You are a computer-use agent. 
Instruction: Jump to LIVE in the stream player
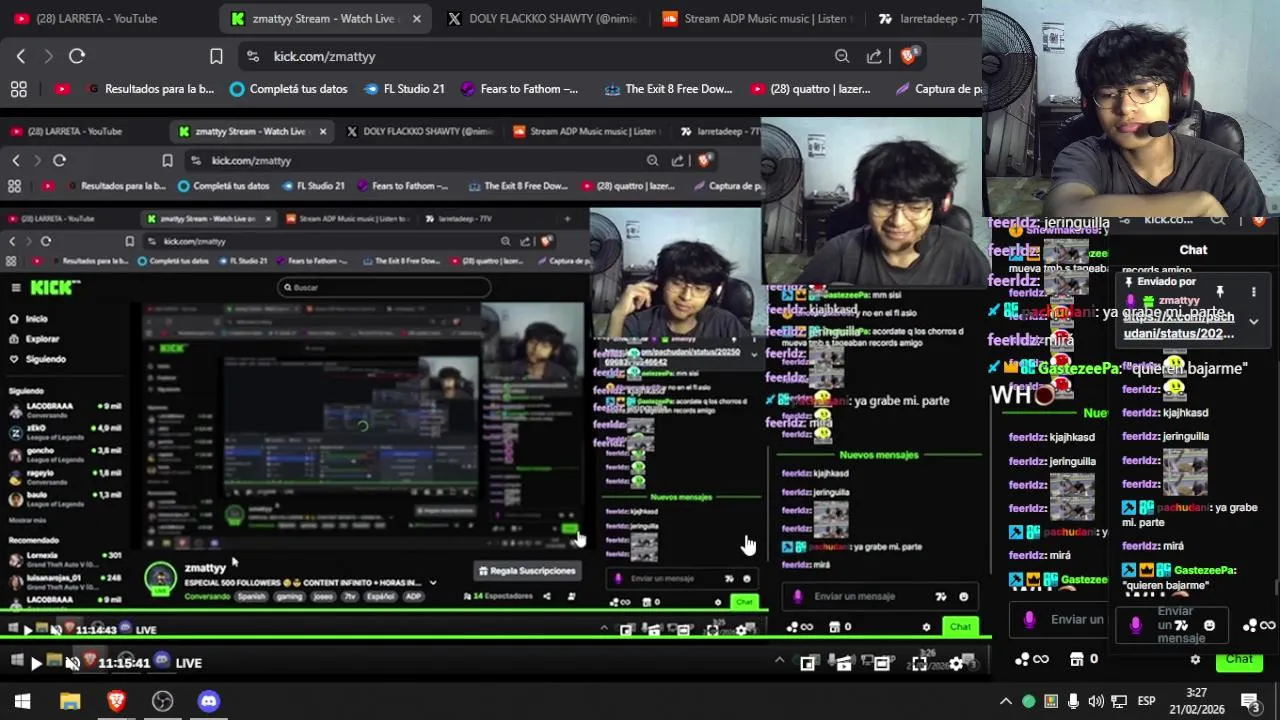tap(189, 663)
